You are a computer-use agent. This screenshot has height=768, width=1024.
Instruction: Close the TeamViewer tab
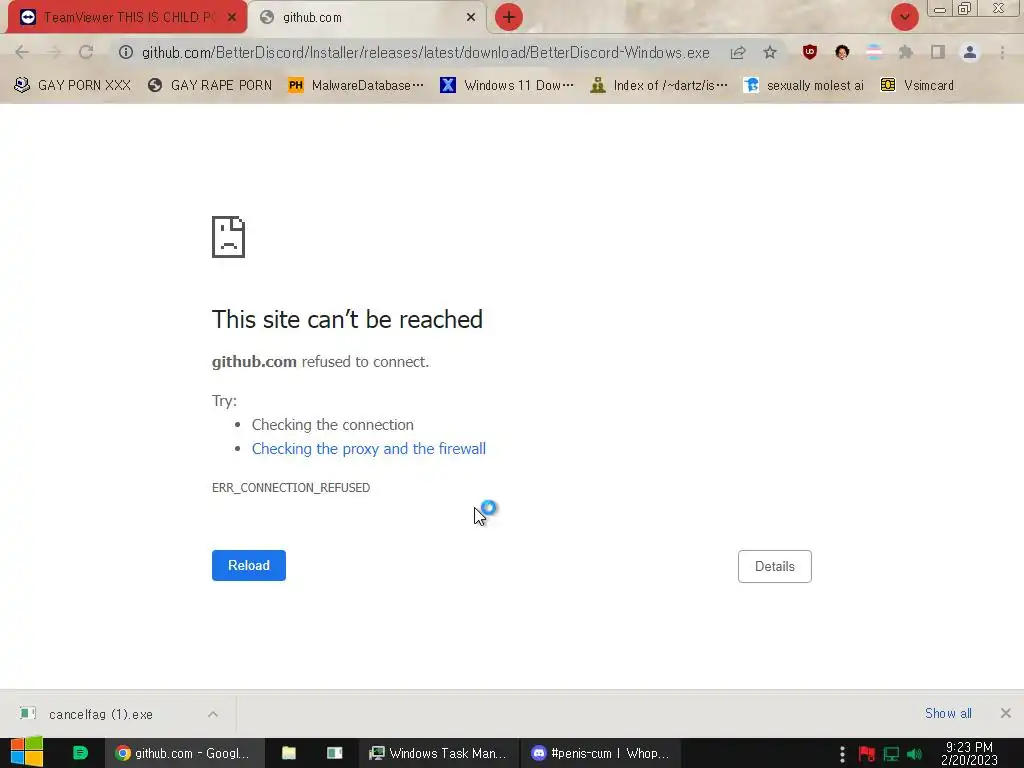pyautogui.click(x=232, y=18)
